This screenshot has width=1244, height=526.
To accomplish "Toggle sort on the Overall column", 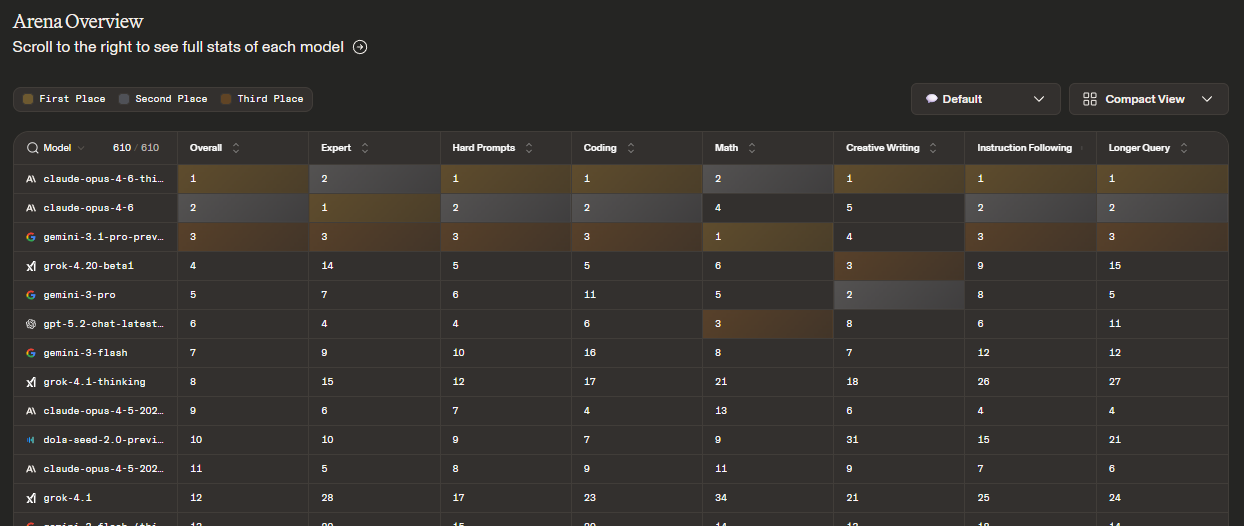I will click(236, 148).
